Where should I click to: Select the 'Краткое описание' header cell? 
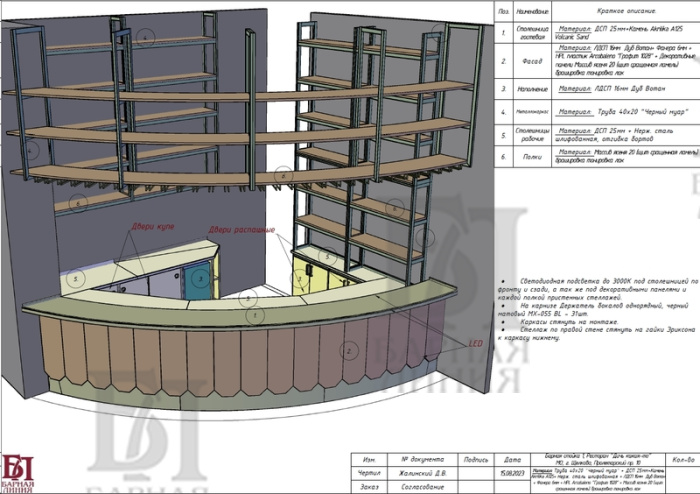click(x=626, y=11)
